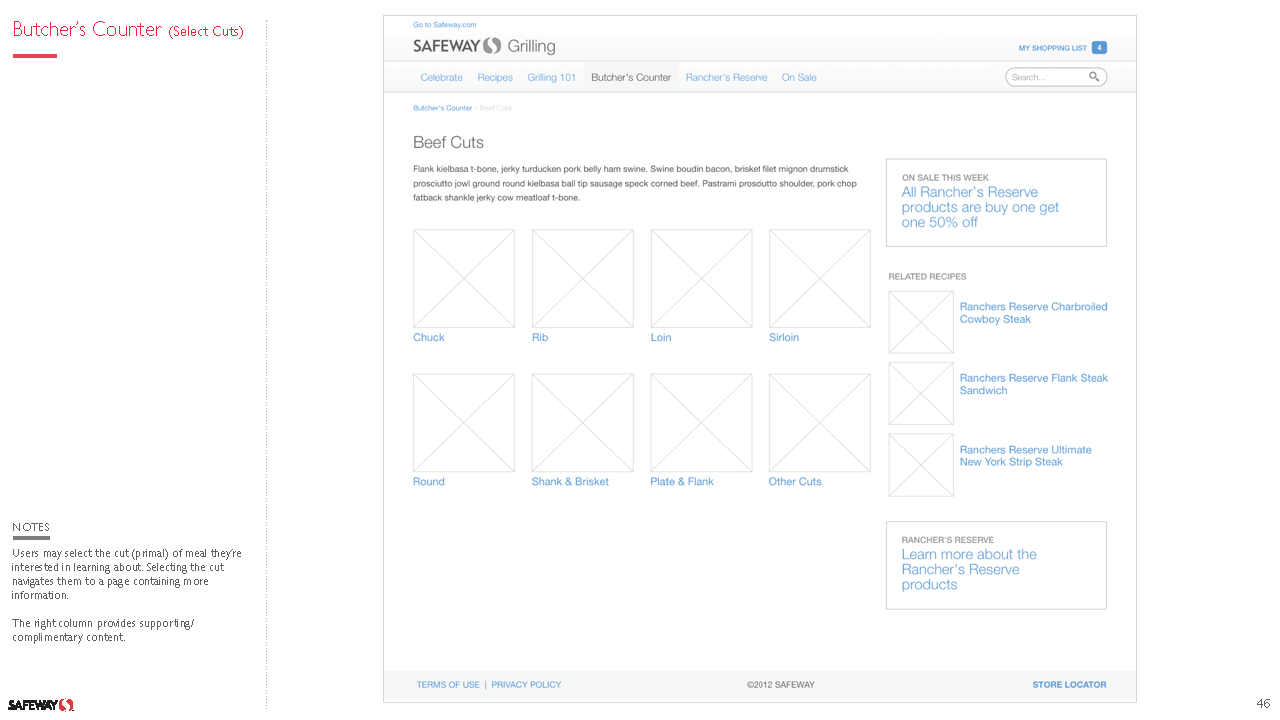Image resolution: width=1280 pixels, height=720 pixels.
Task: Learn more about Rancher's Reserve products
Action: tap(996, 565)
